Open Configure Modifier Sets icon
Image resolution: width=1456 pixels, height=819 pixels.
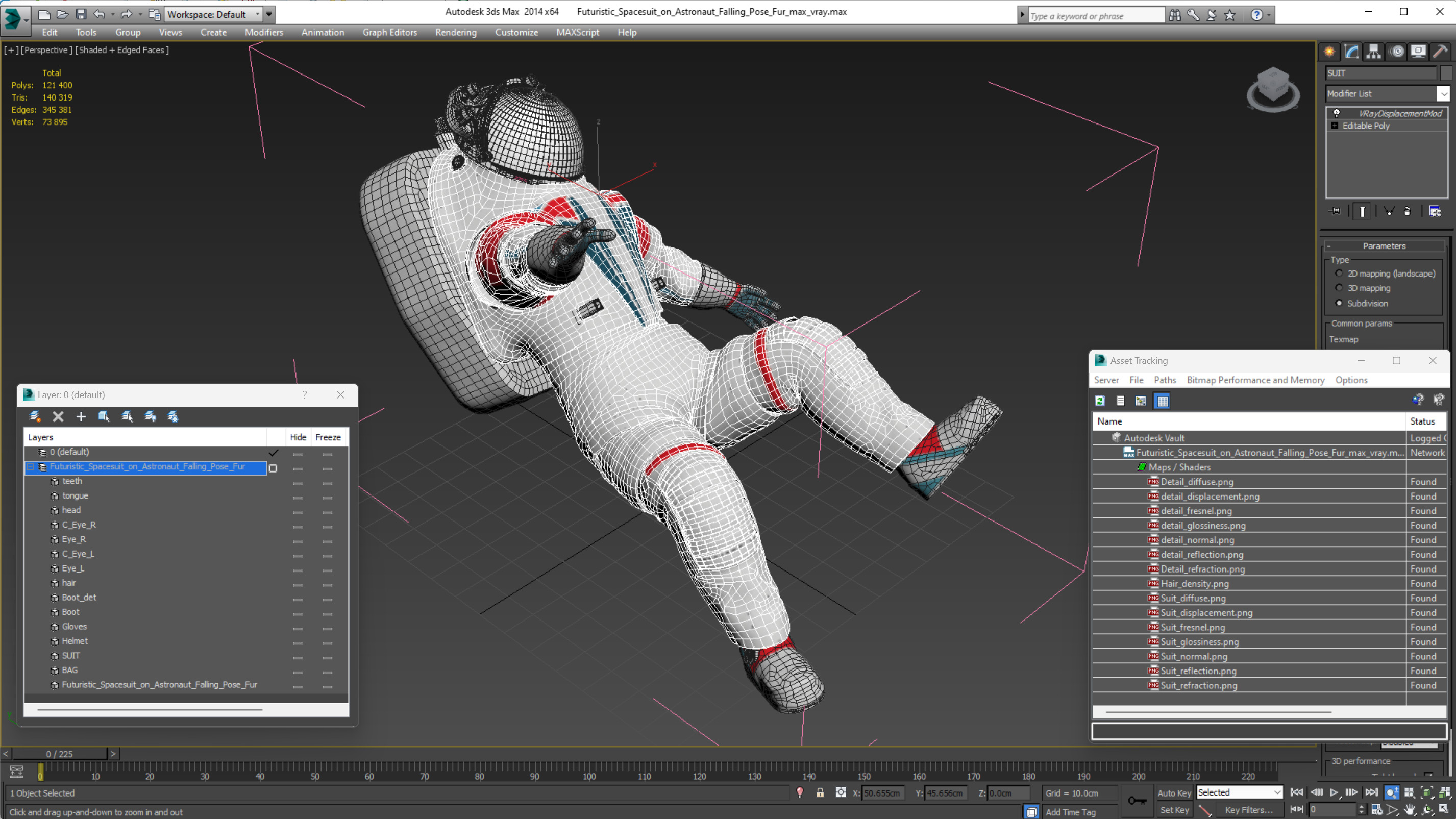click(x=1435, y=211)
